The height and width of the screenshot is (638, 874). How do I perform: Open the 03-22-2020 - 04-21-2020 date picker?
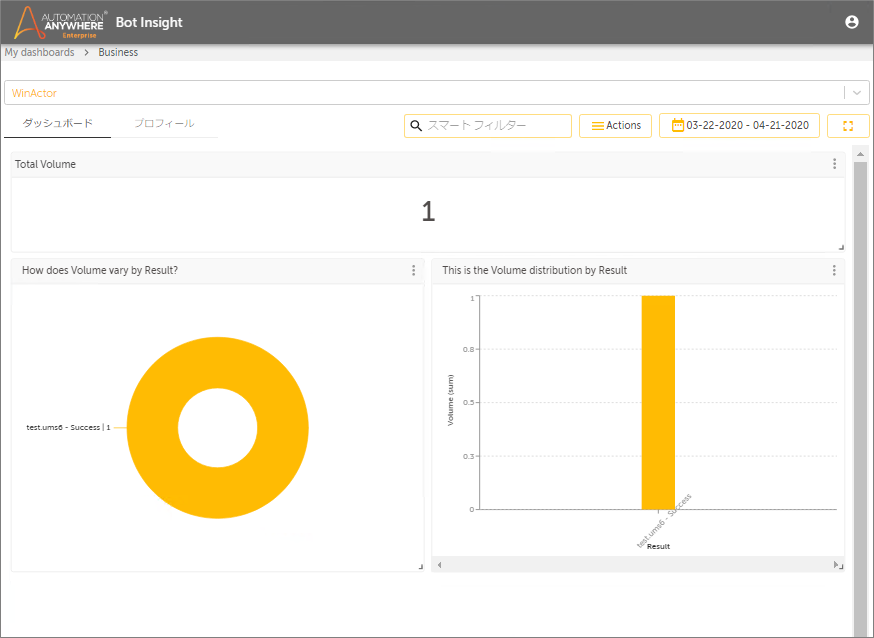[x=739, y=125]
